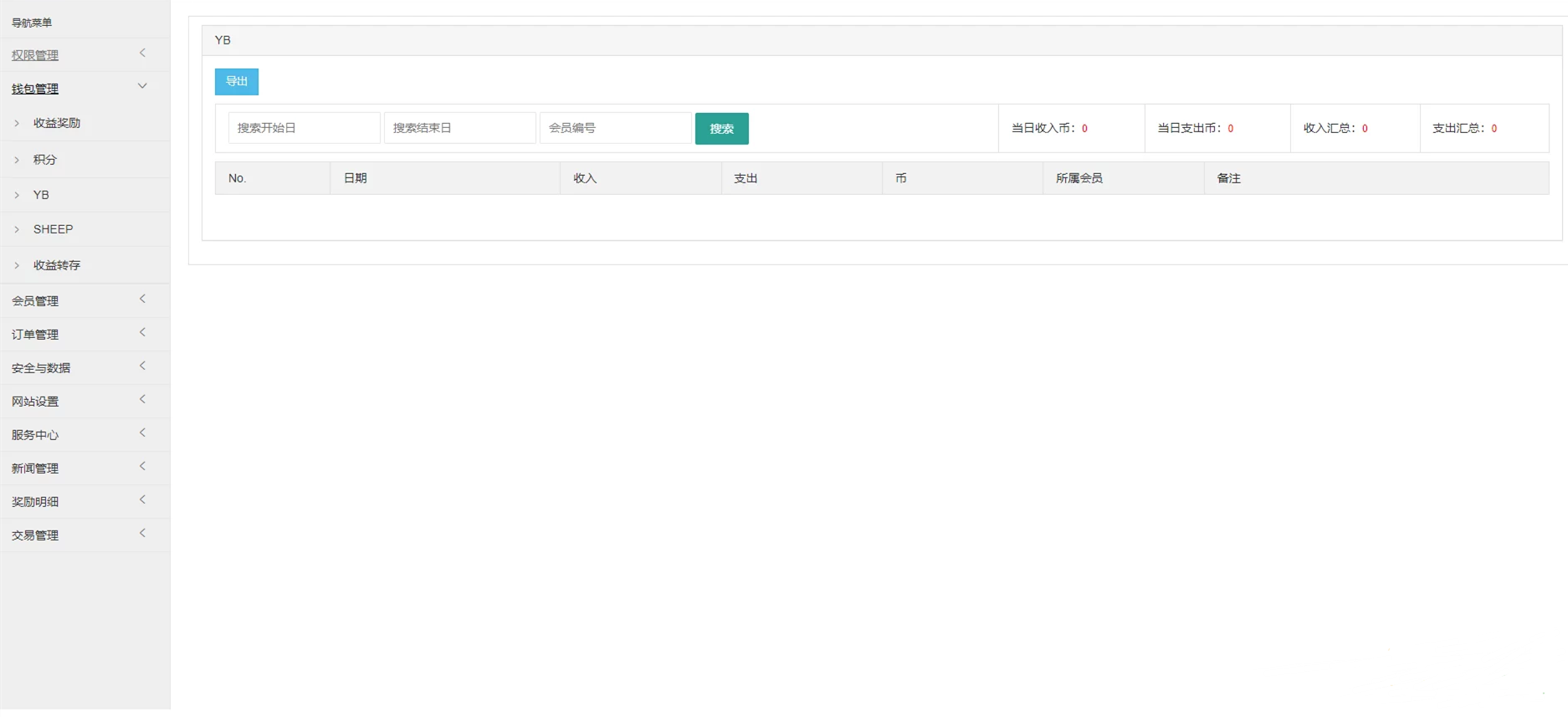Open the 奖励明细 menu item
This screenshot has height=717, width=1568.
pyautogui.click(x=35, y=502)
